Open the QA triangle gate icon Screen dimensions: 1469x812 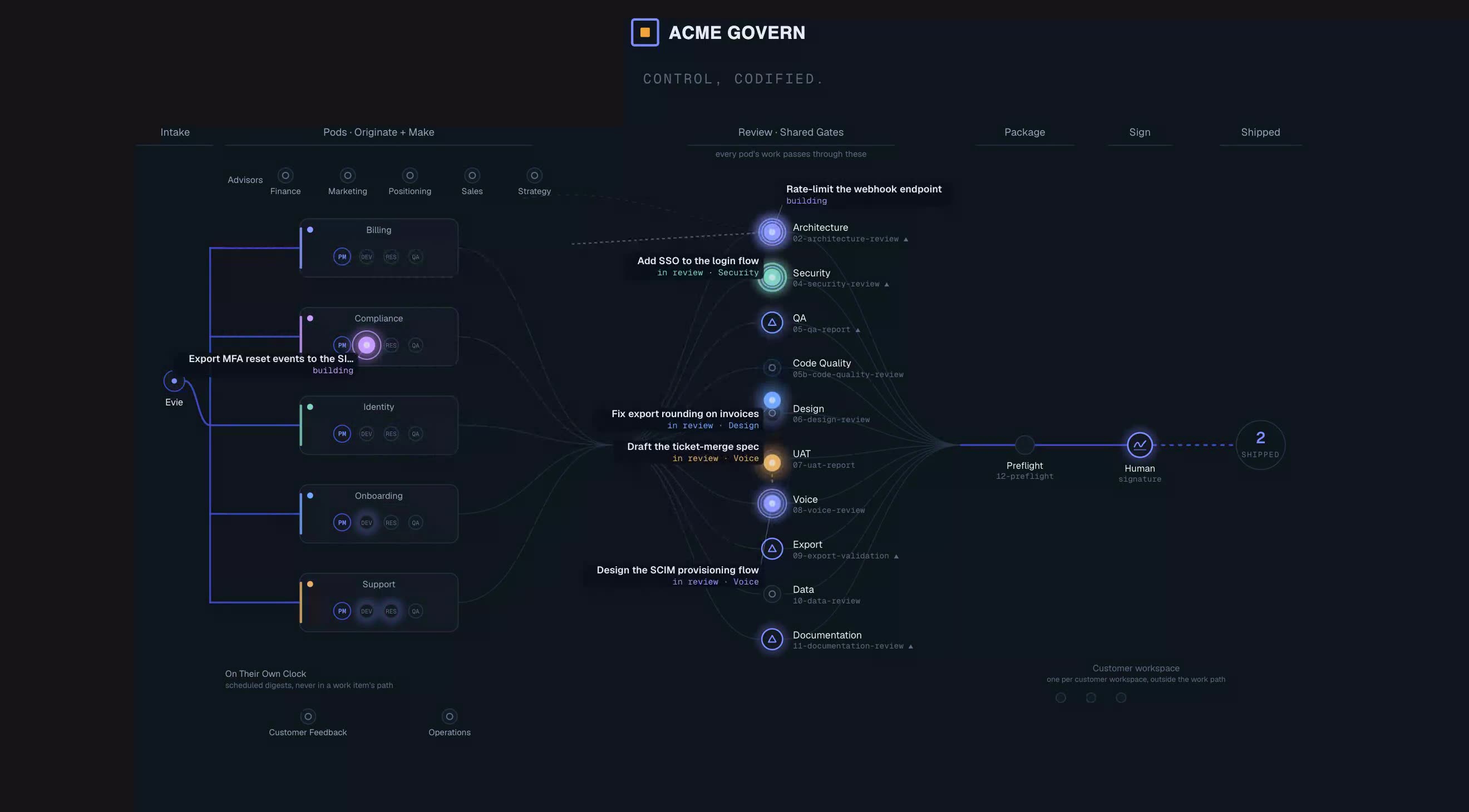[x=772, y=323]
